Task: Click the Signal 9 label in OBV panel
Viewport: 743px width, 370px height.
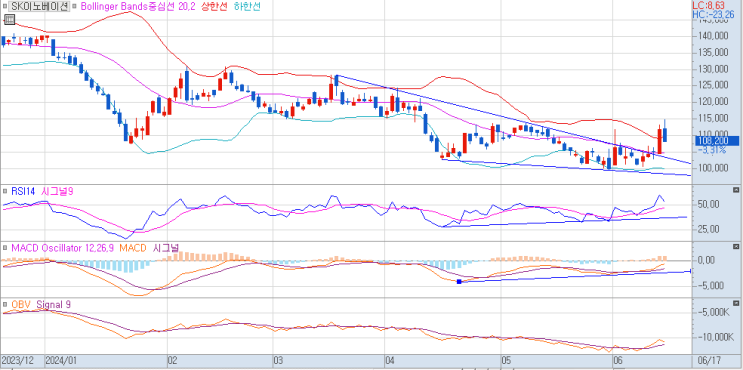Action: (x=54, y=305)
